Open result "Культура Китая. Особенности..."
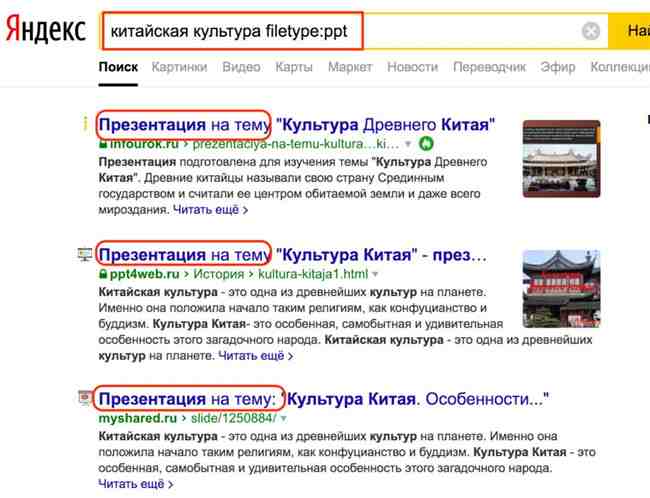The width and height of the screenshot is (650, 498). pyautogui.click(x=324, y=399)
